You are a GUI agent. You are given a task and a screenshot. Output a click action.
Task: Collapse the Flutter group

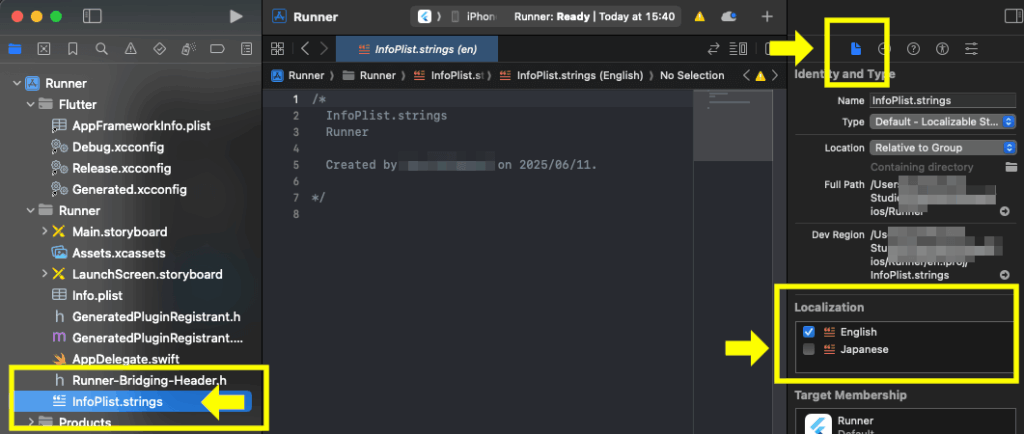coord(30,104)
